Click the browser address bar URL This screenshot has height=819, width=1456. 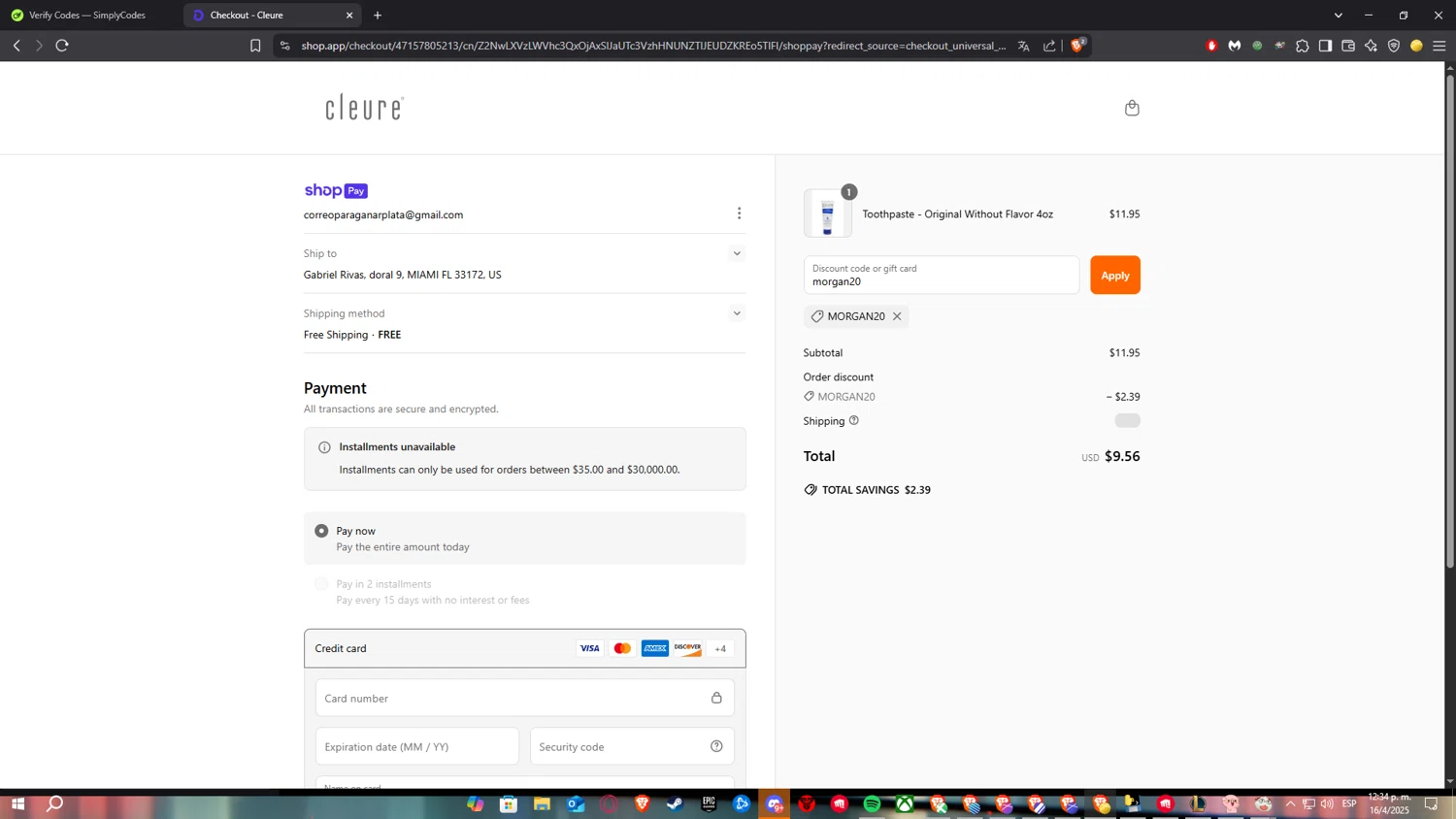pos(652,46)
